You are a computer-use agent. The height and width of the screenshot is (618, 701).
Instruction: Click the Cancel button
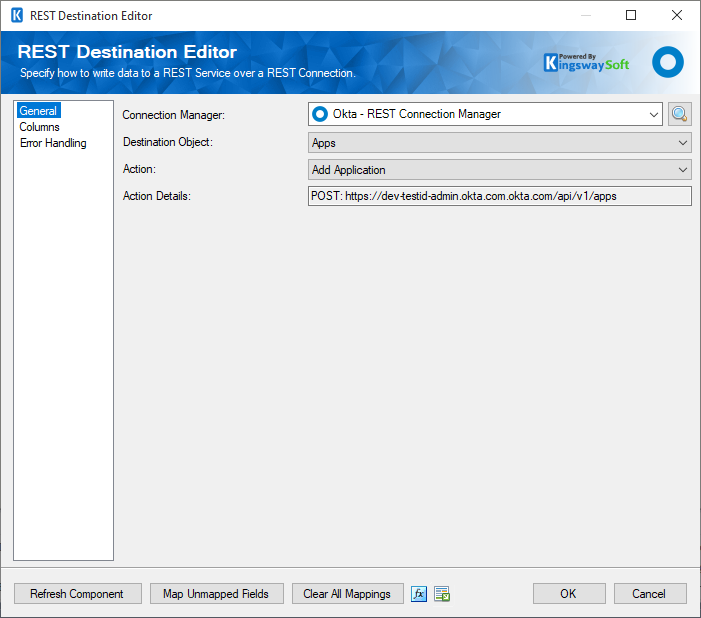(650, 594)
